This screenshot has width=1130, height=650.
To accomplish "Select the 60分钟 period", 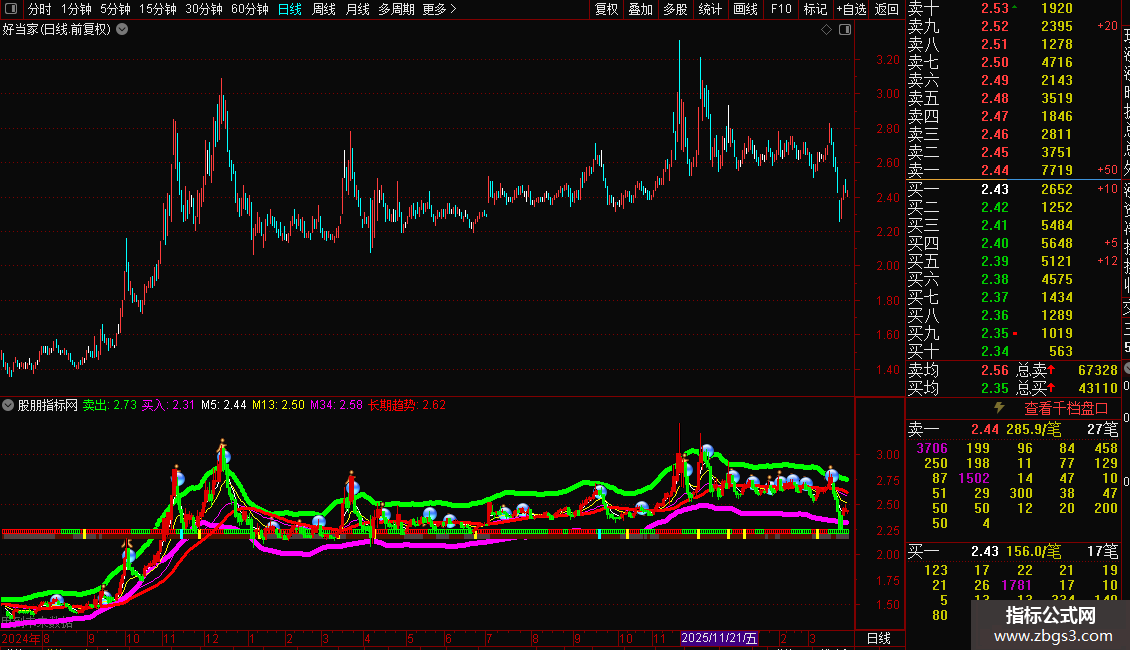I will (x=250, y=9).
